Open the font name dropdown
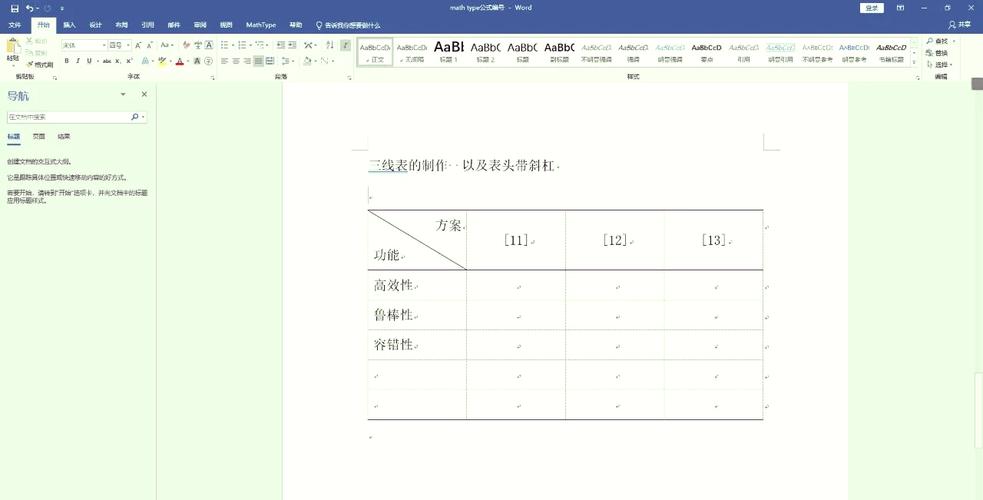The height and width of the screenshot is (500, 983). tap(104, 45)
